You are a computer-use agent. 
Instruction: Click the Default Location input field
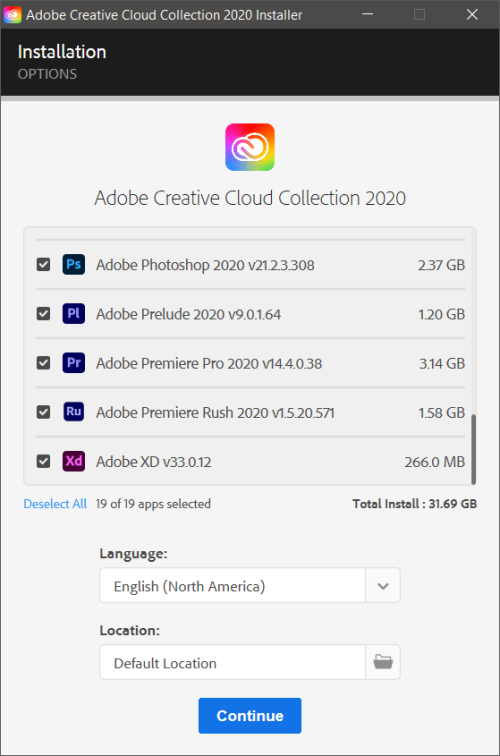[x=232, y=662]
